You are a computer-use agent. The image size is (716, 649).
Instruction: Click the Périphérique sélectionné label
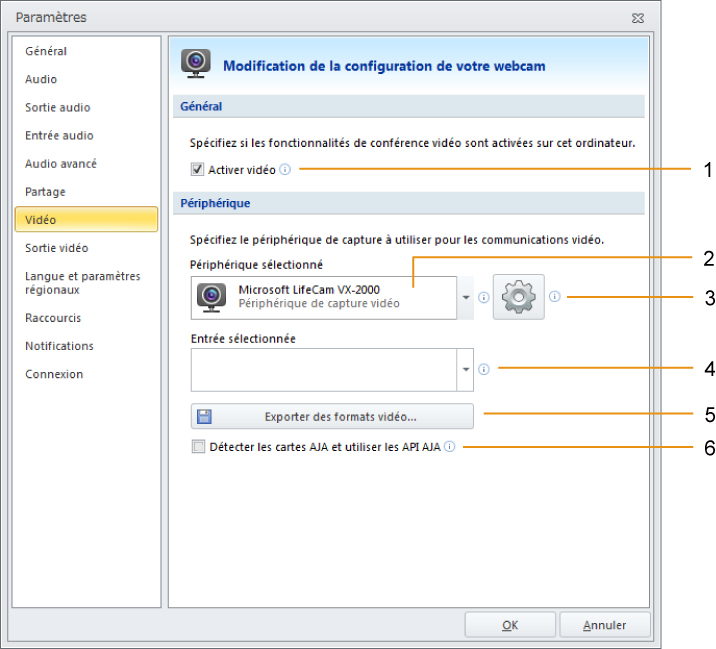(x=256, y=265)
